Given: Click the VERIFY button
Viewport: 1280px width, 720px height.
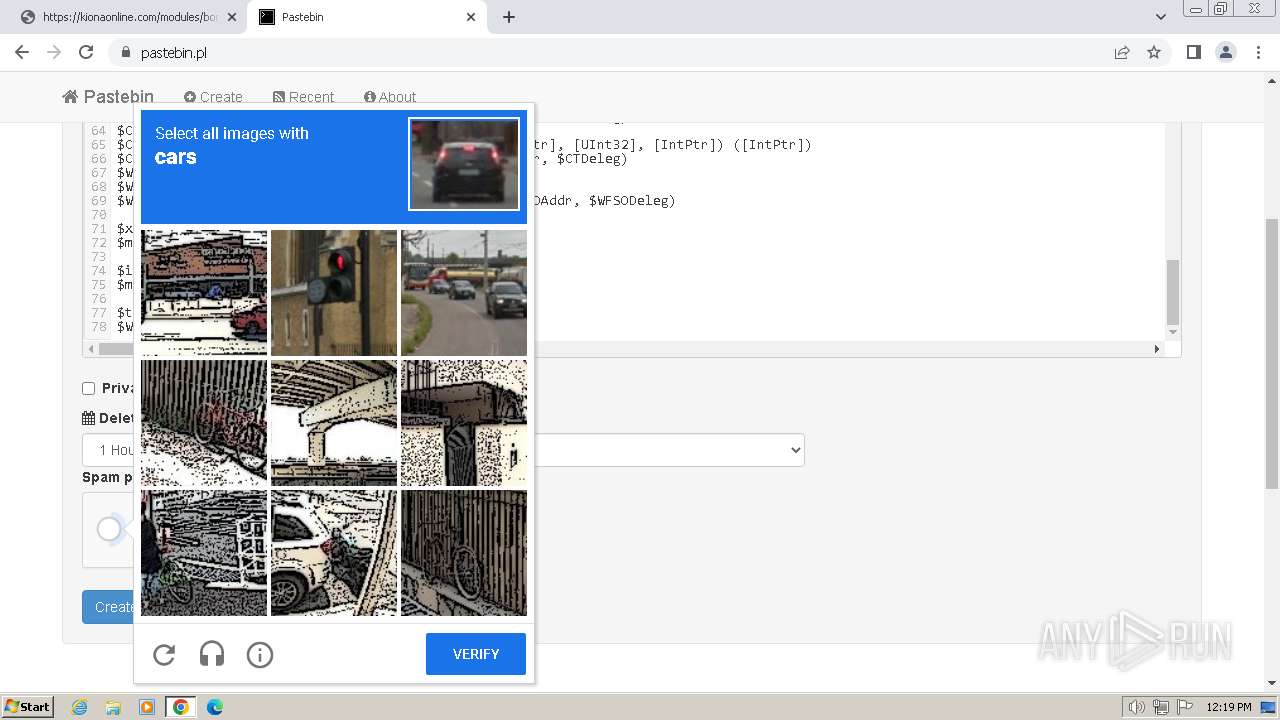Looking at the screenshot, I should [x=476, y=654].
